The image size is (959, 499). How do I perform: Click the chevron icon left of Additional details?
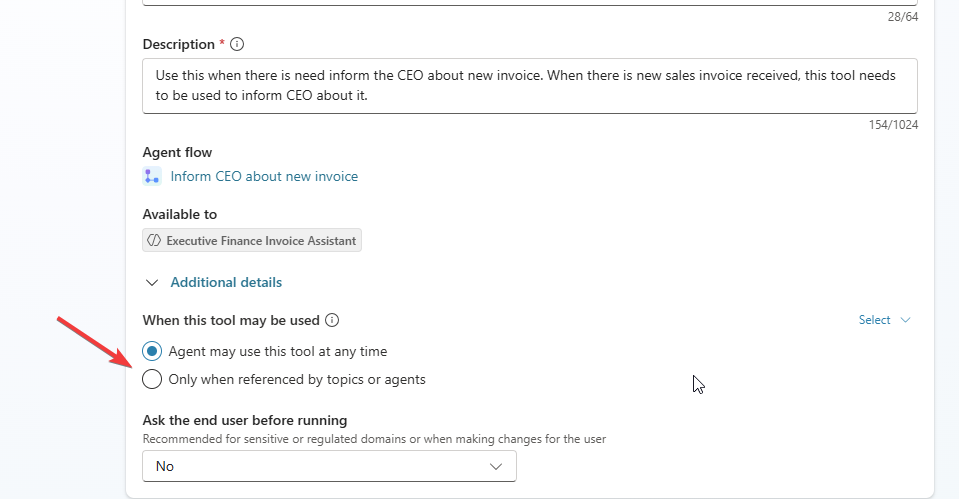(x=152, y=283)
